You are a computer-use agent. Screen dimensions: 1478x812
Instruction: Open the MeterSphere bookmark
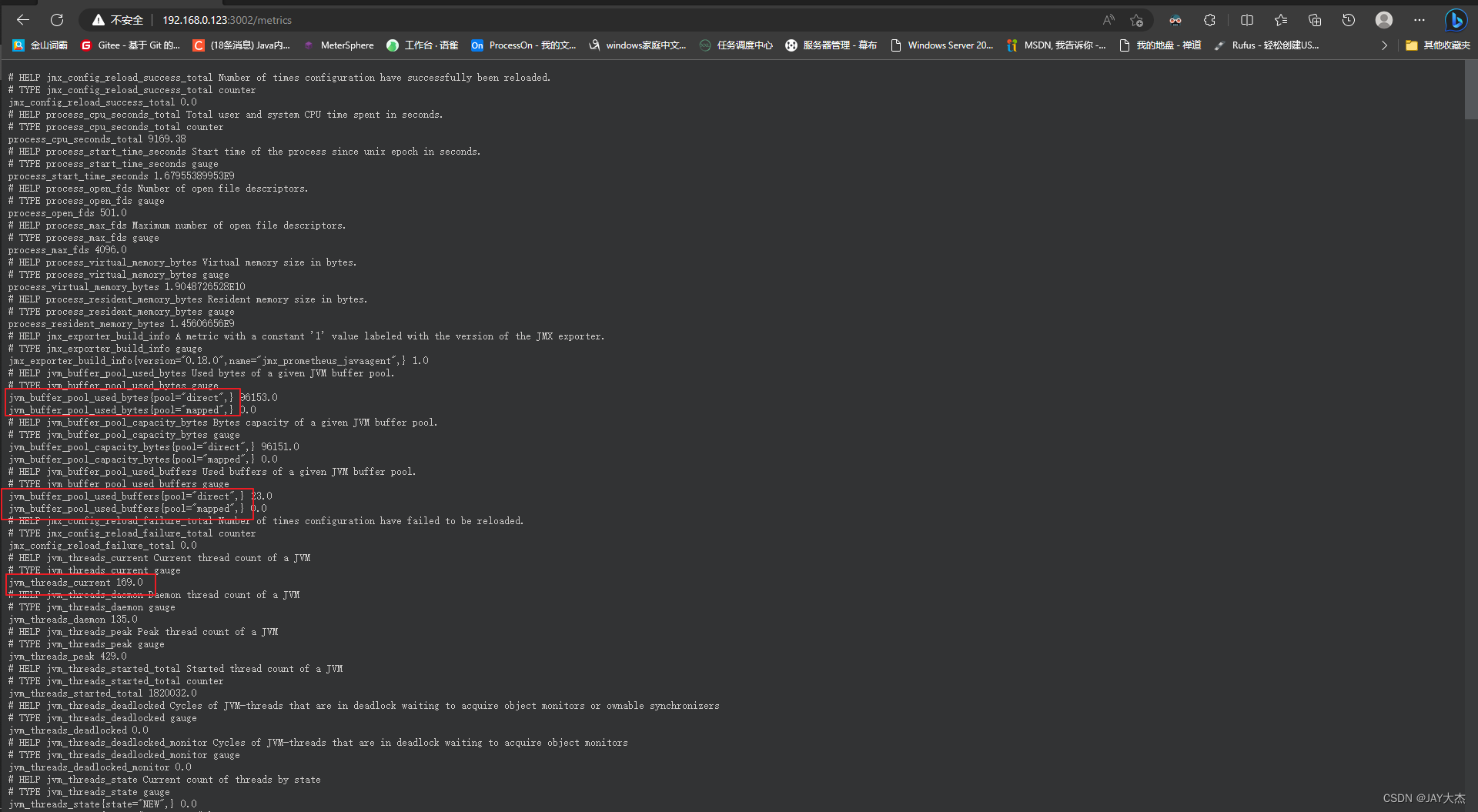click(x=338, y=45)
